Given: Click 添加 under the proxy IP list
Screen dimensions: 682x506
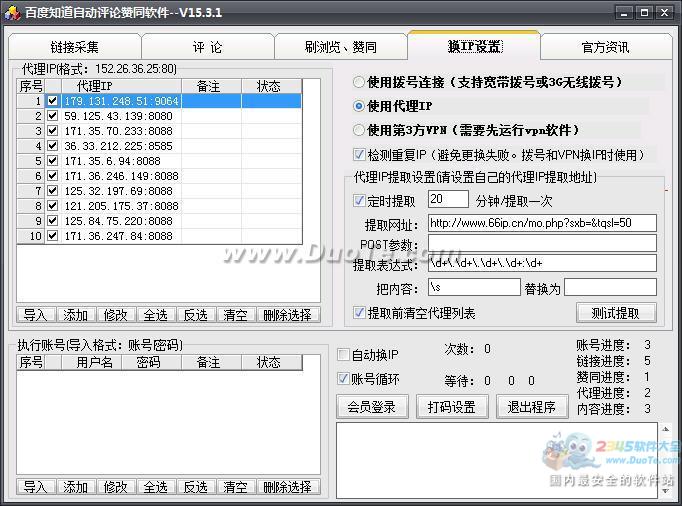Looking at the screenshot, I should tap(76, 315).
